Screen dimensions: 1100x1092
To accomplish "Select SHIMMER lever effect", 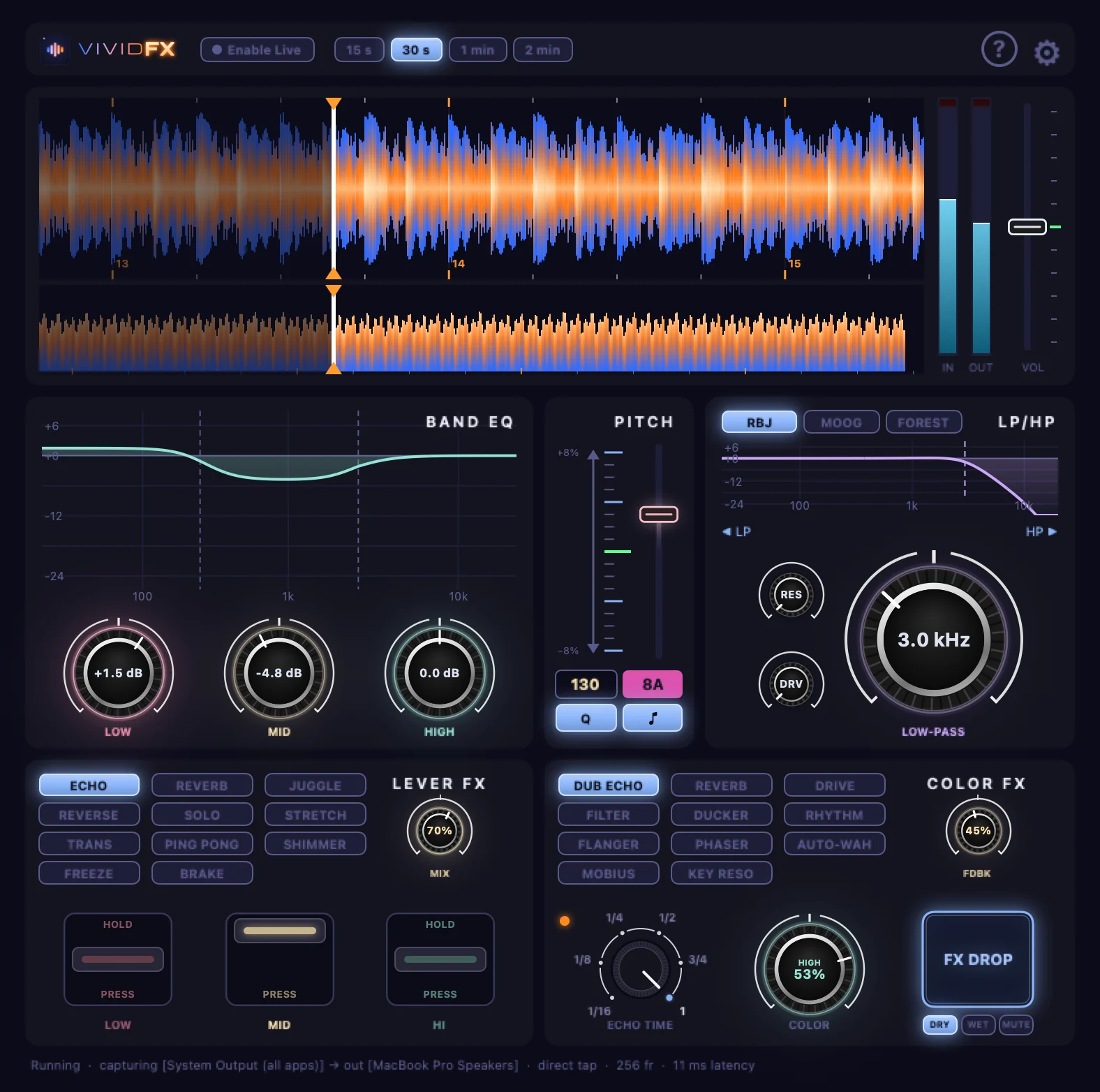I will pos(315,843).
